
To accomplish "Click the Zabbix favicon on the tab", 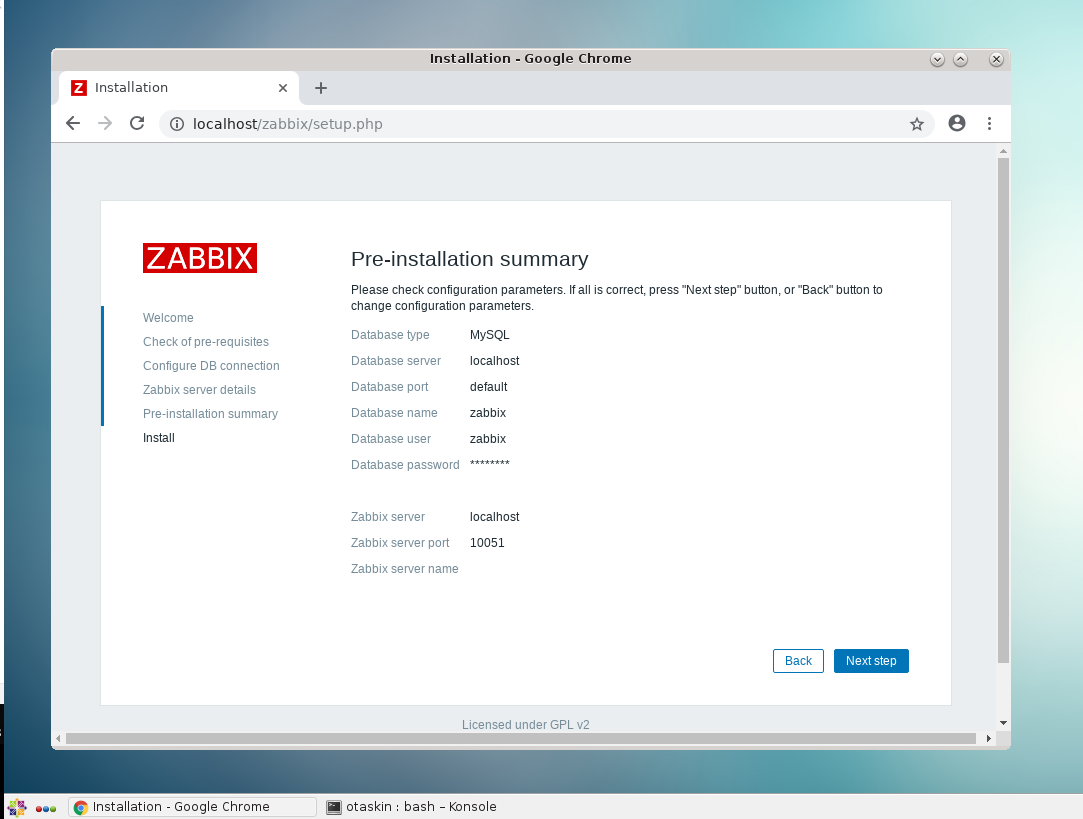I will [79, 88].
